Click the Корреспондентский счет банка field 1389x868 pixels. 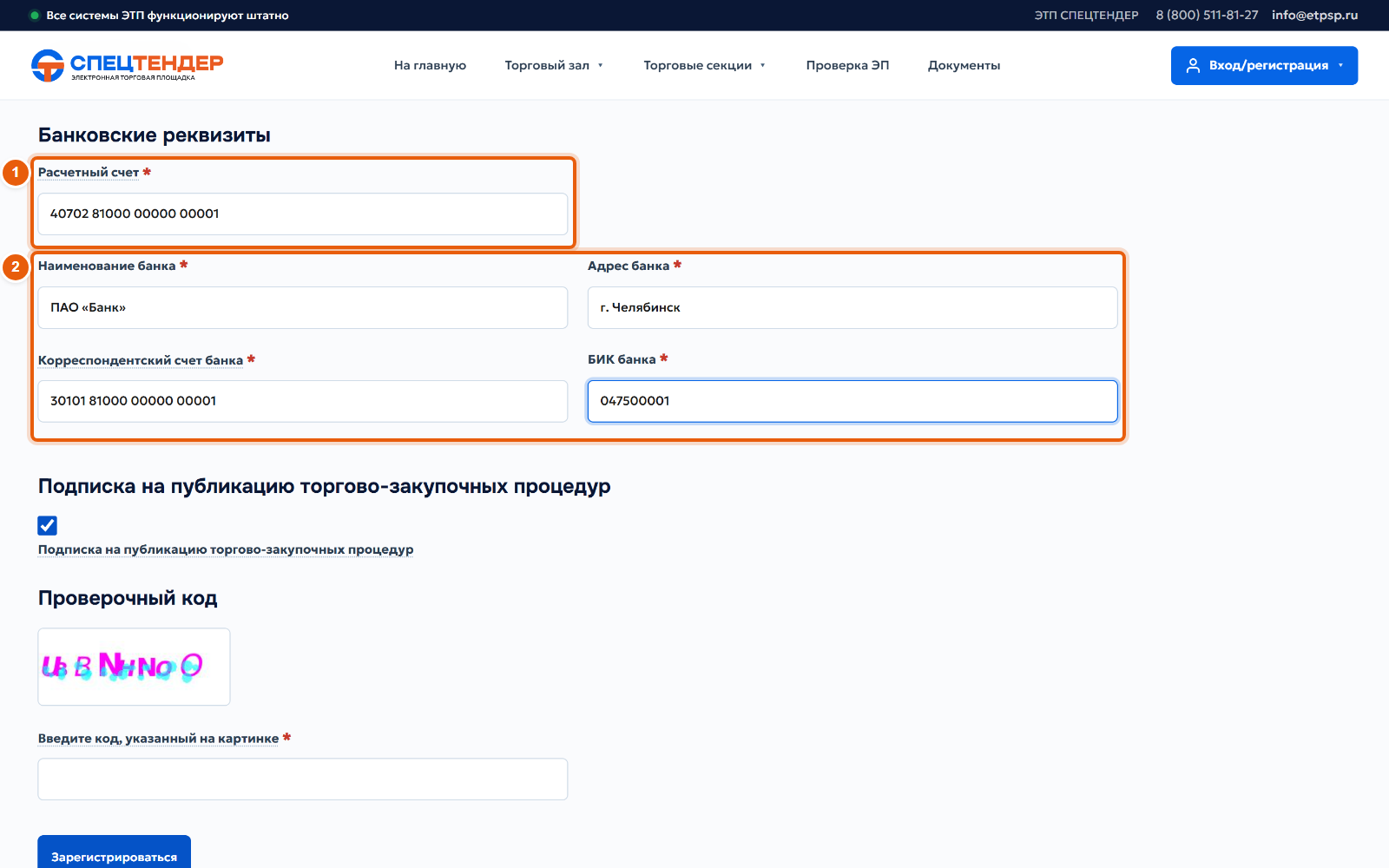(302, 401)
